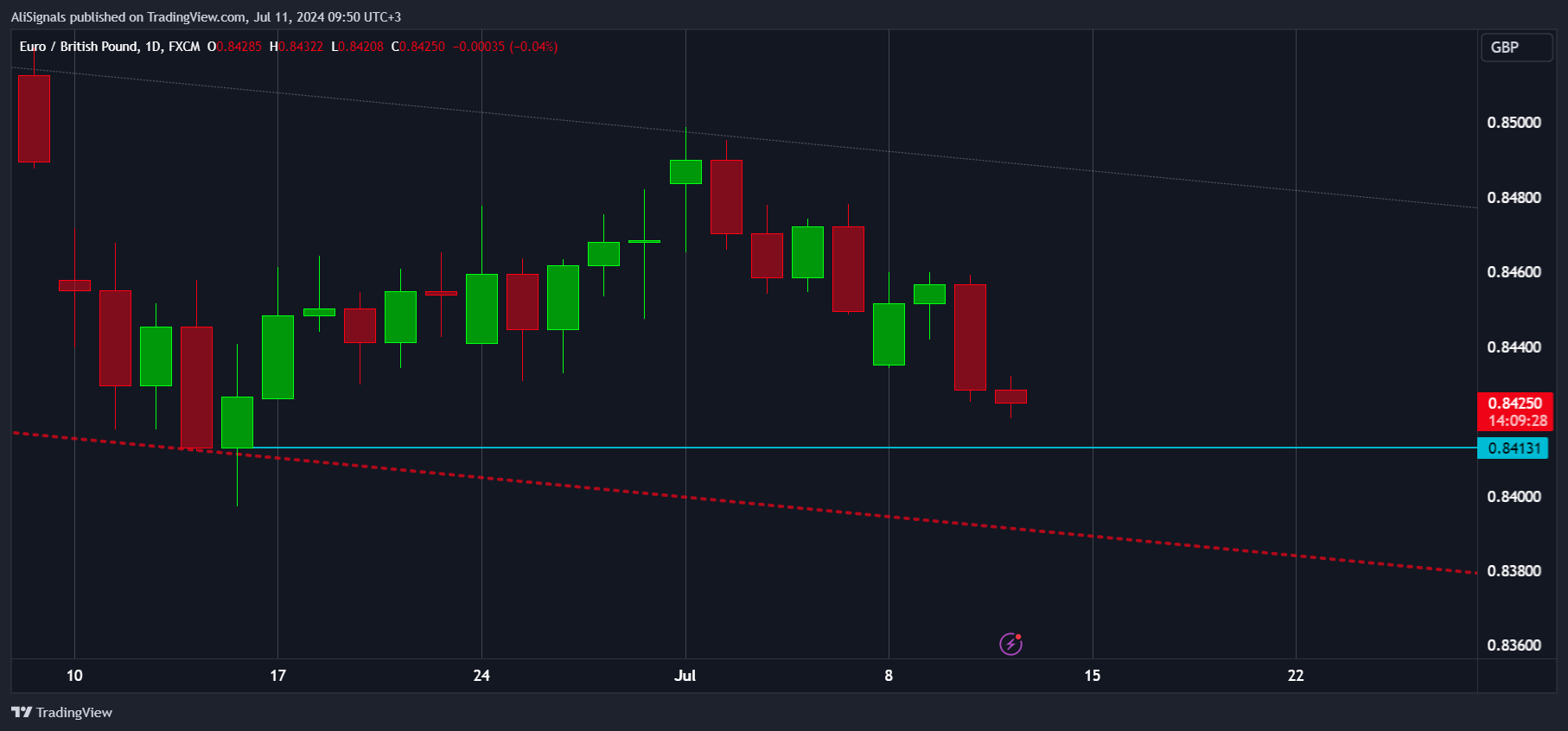Click the latest small red candle above the lightning icon

[x=1010, y=397]
